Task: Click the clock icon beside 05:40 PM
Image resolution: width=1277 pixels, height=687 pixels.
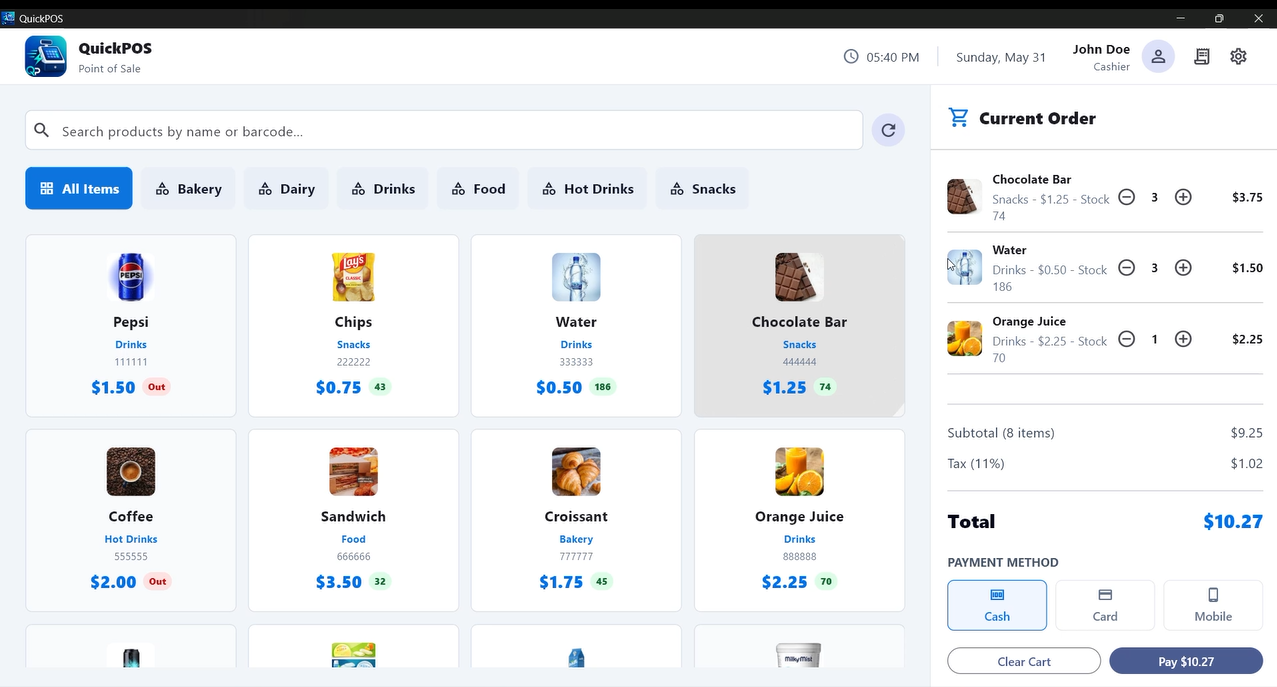Action: pyautogui.click(x=851, y=57)
